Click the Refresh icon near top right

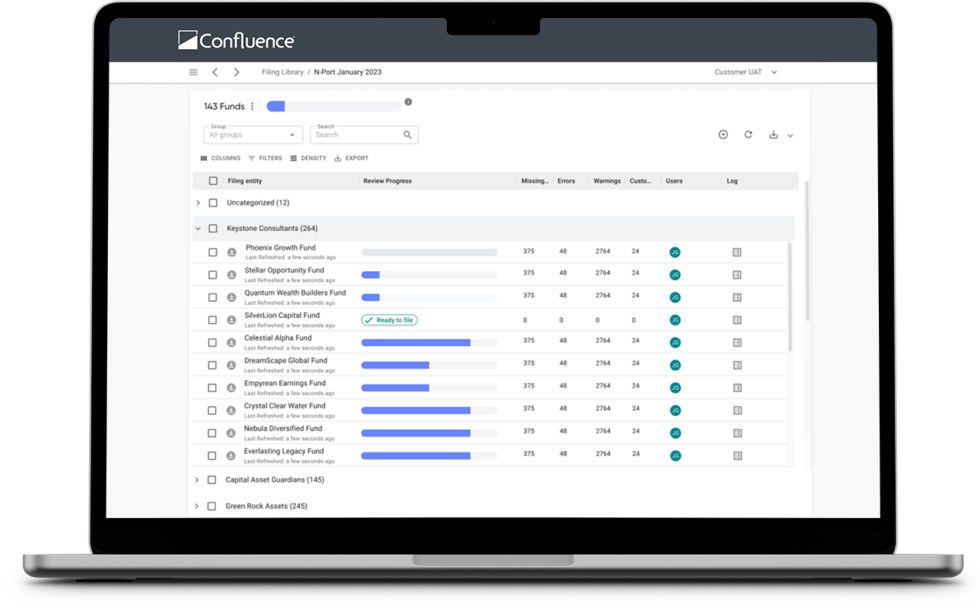click(x=748, y=135)
